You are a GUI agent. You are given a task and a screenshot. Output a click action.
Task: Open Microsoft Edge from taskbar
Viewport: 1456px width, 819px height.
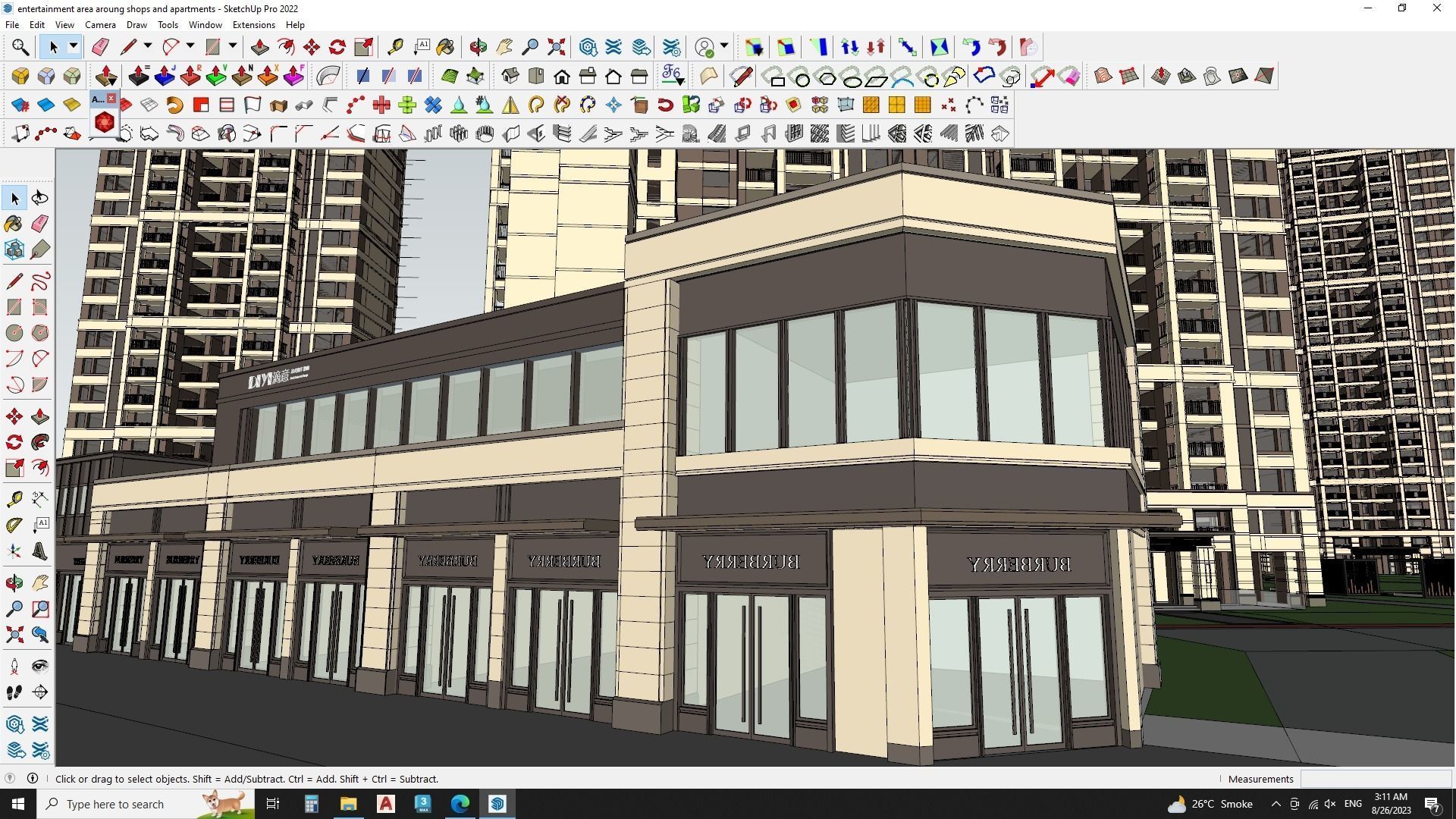tap(460, 804)
